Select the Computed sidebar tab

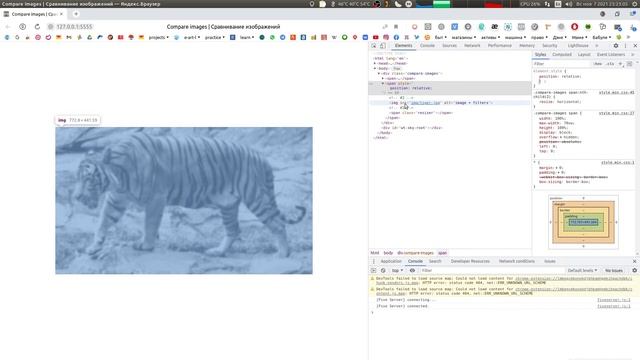tap(562, 54)
